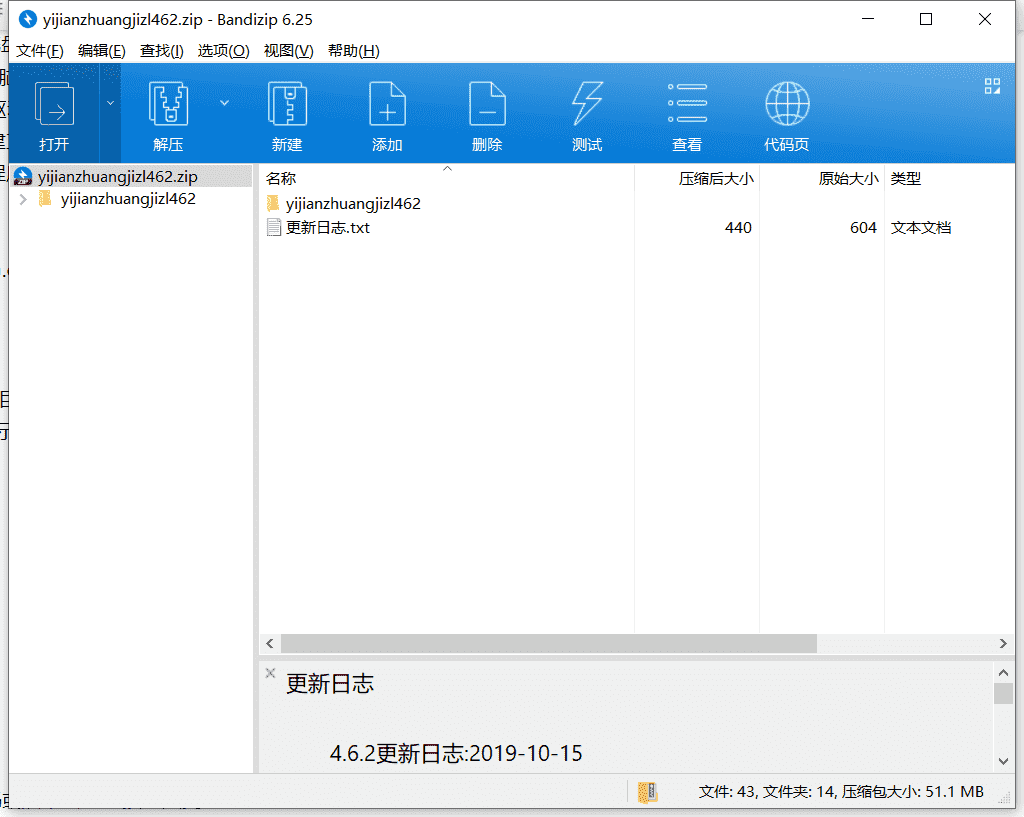Open the 帮助(H) menu
Image resolution: width=1024 pixels, height=817 pixels.
[353, 51]
